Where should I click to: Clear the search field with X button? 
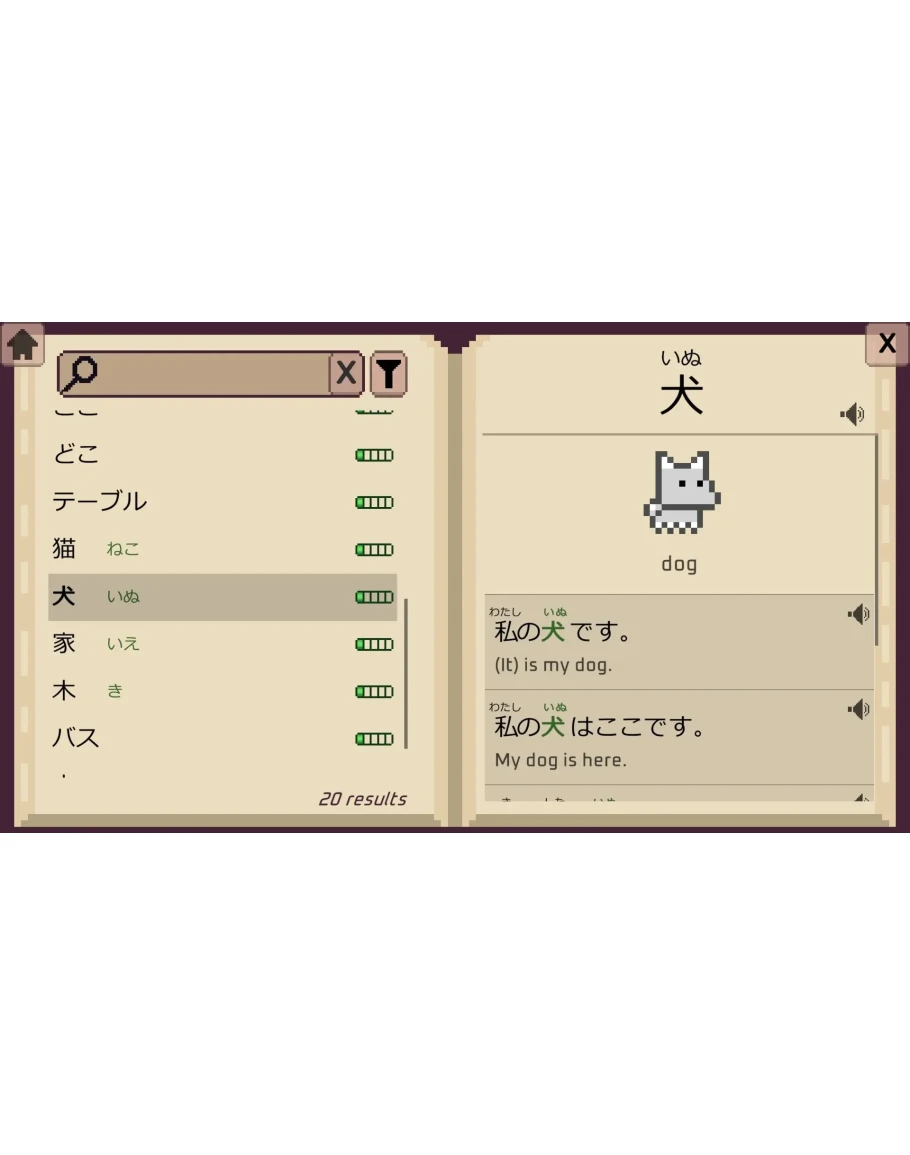[x=346, y=373]
